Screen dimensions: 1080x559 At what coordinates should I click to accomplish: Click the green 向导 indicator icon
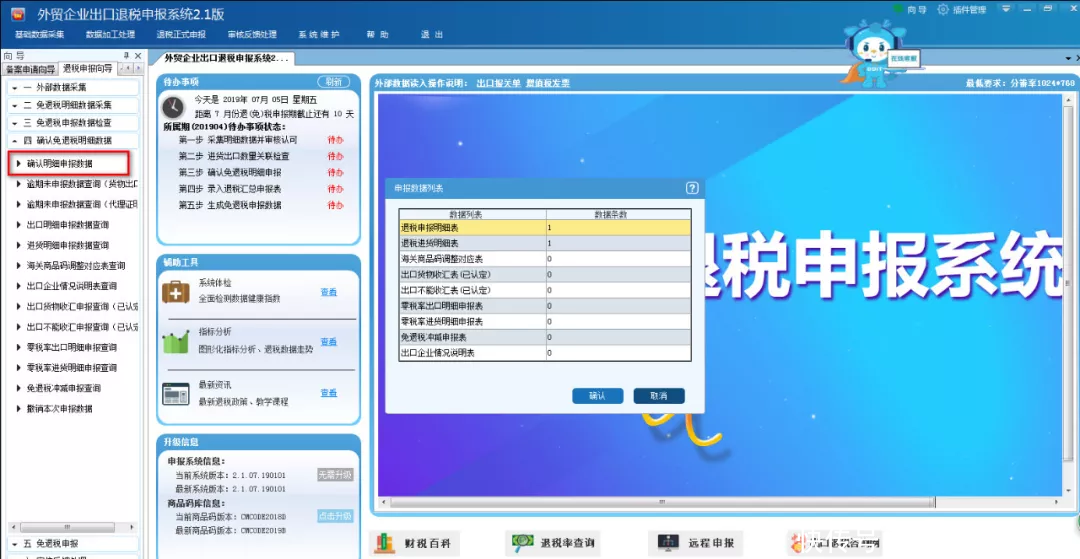point(898,9)
